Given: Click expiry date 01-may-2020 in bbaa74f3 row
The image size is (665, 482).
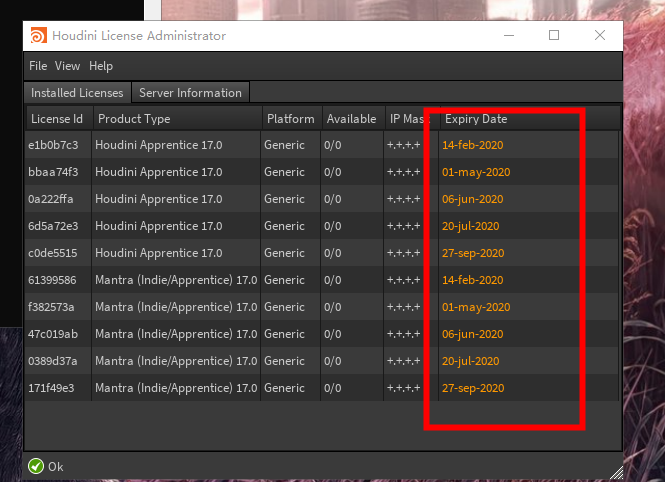Looking at the screenshot, I should tap(476, 172).
